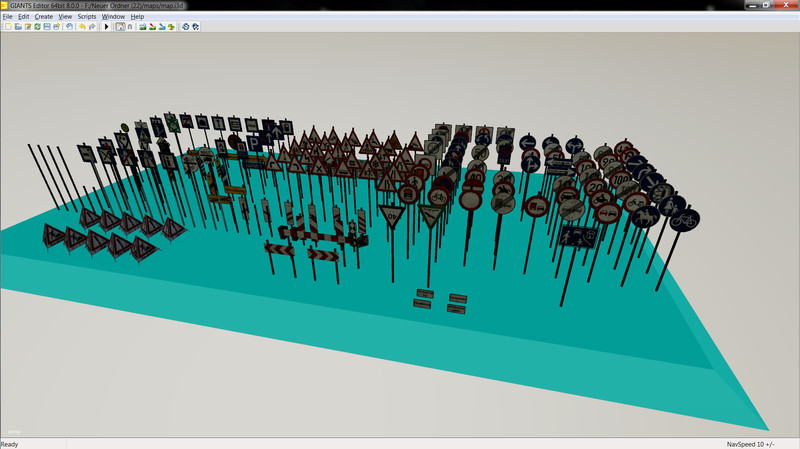Expand the Window menu
Screen dimensions: 800x449
[x=113, y=17]
